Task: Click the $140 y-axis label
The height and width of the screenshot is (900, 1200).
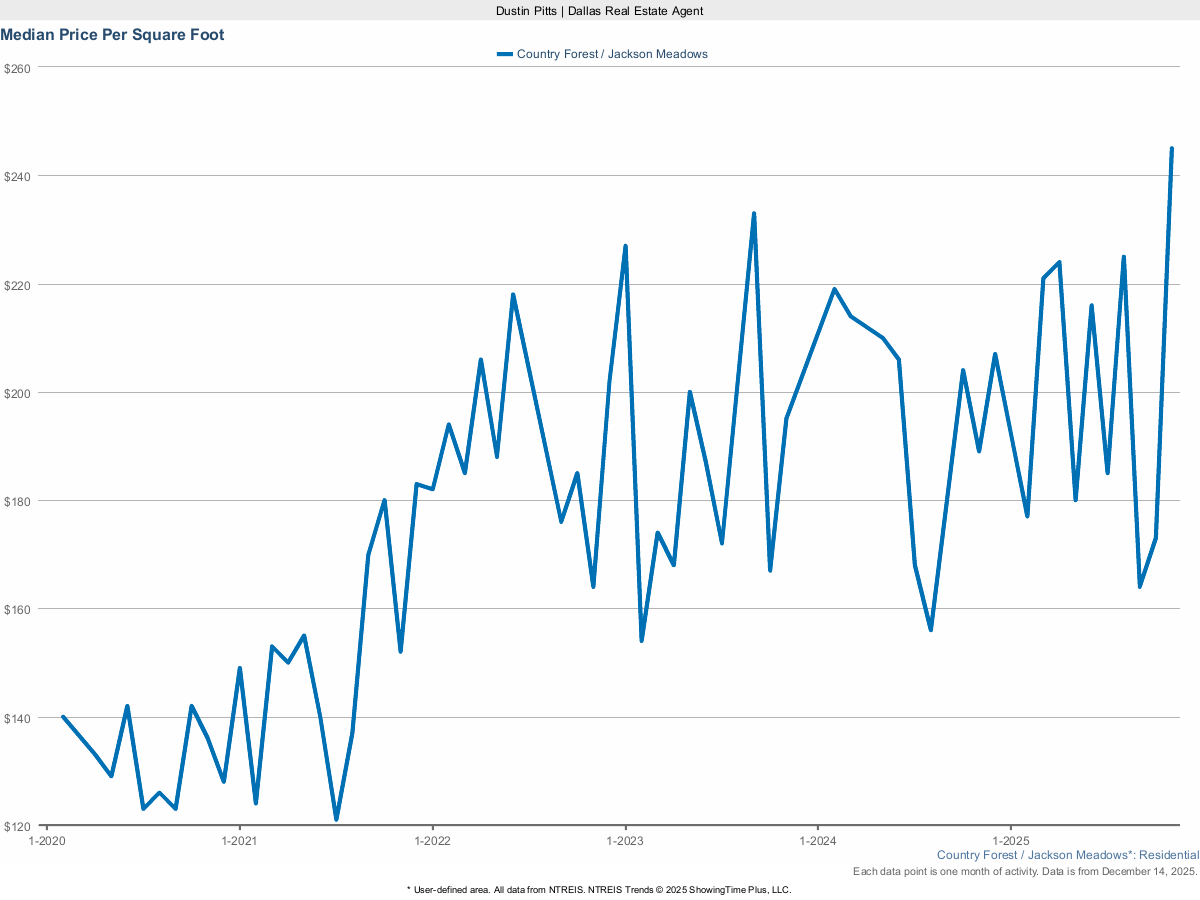Action: coord(18,718)
